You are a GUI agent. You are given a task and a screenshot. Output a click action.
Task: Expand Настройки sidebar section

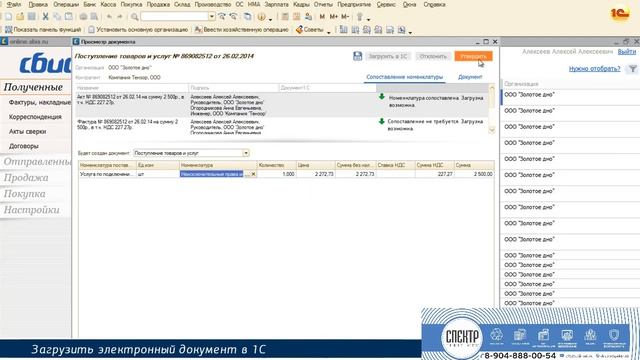tap(31, 210)
